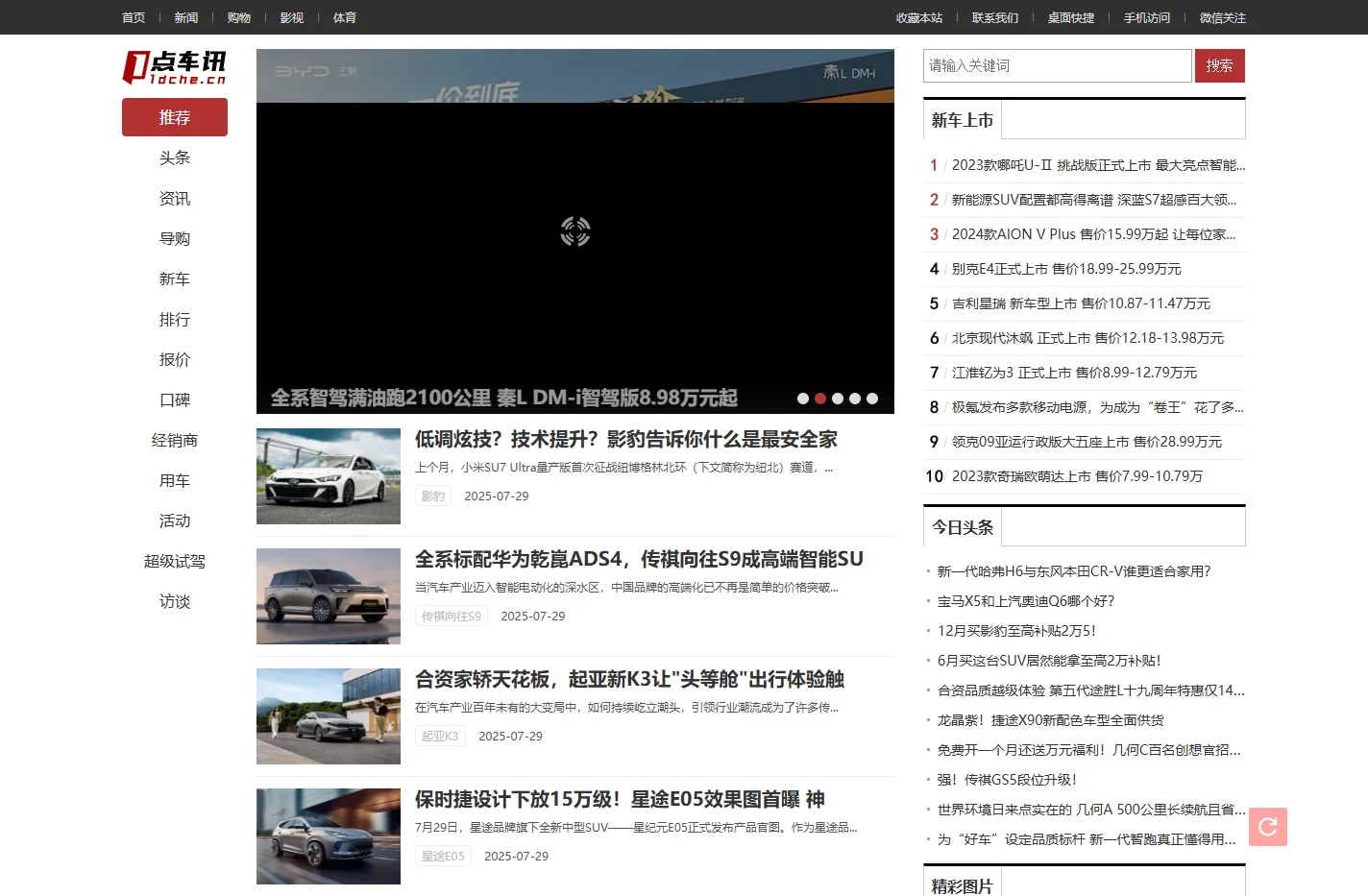The image size is (1368, 896).
Task: Select 排行 in the sidebar
Action: pos(175,319)
